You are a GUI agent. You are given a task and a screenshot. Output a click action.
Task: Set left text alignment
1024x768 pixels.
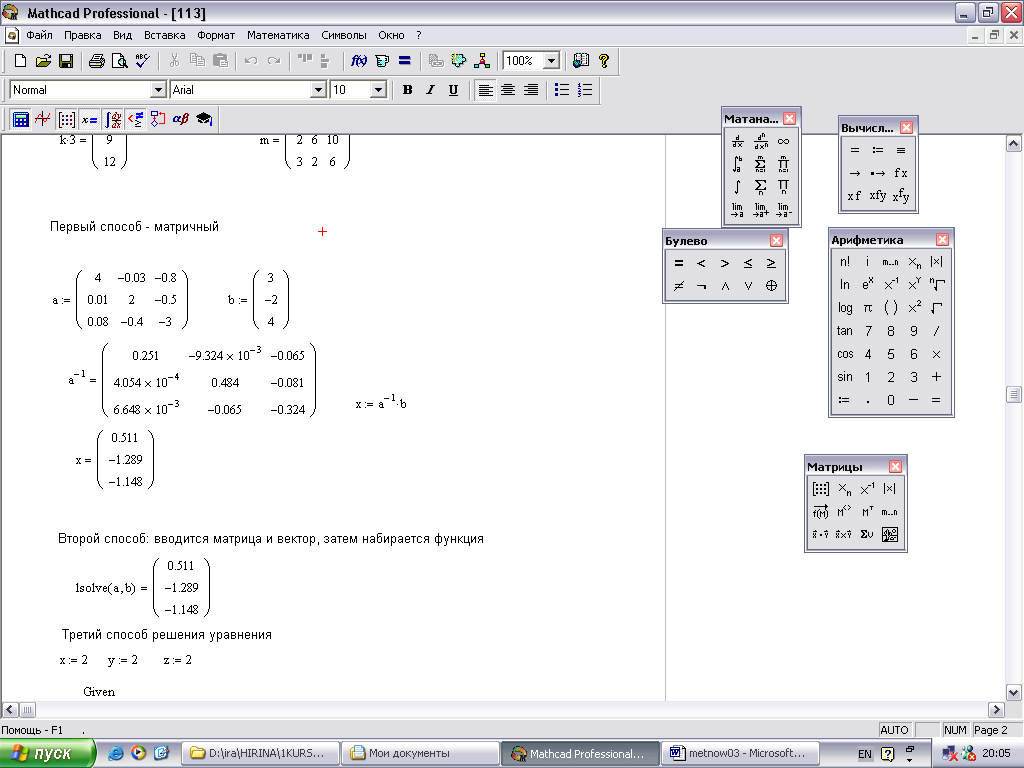pyautogui.click(x=485, y=90)
